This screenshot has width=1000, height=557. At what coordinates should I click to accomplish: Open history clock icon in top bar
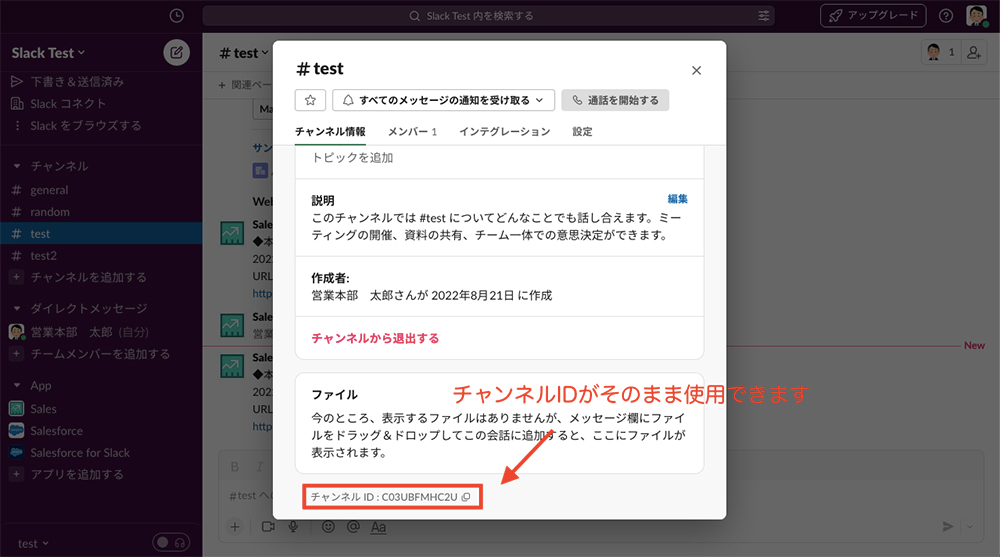pos(177,16)
